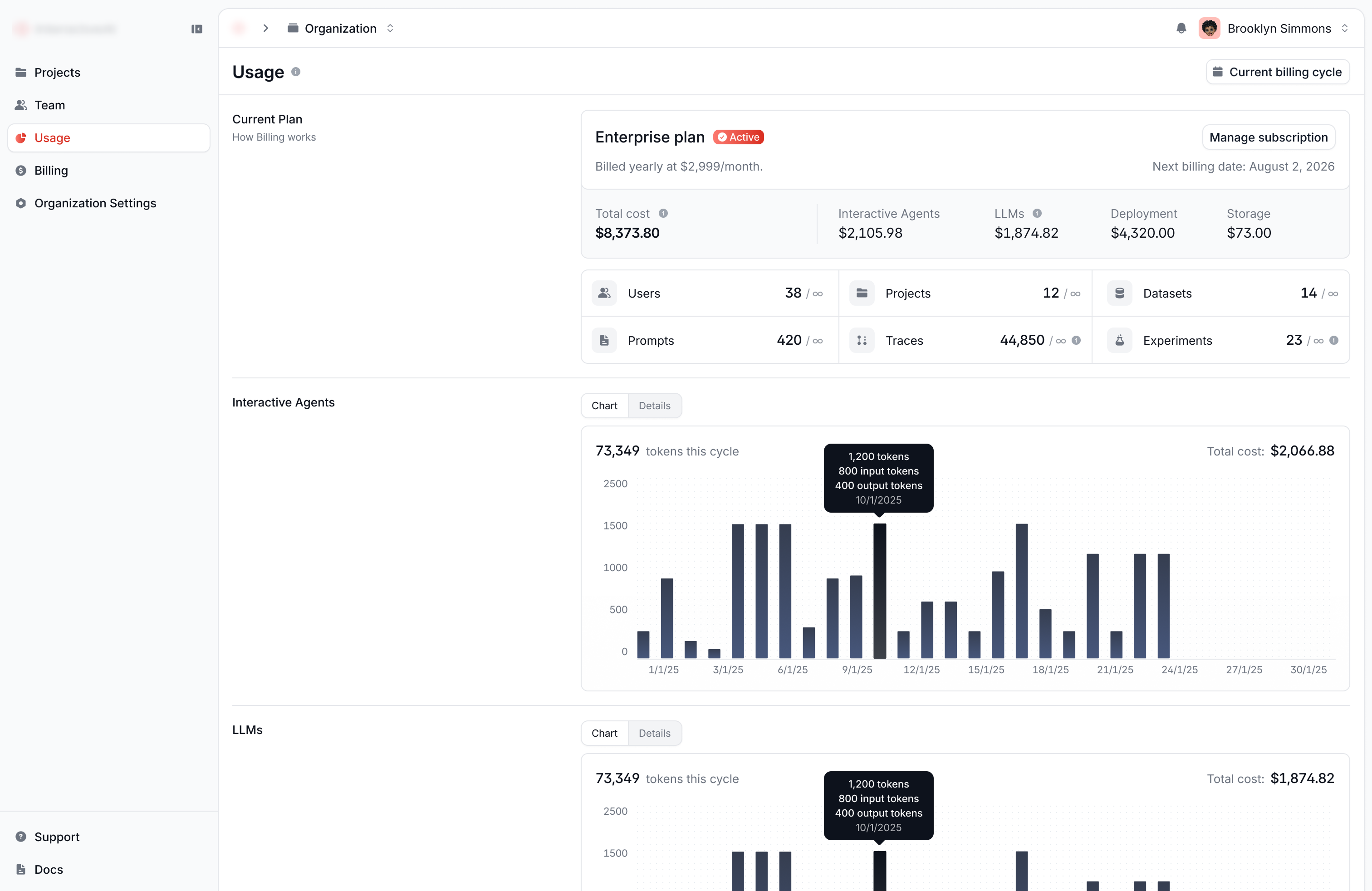The height and width of the screenshot is (891, 1372).
Task: Open Projects in the sidebar
Action: coord(109,73)
